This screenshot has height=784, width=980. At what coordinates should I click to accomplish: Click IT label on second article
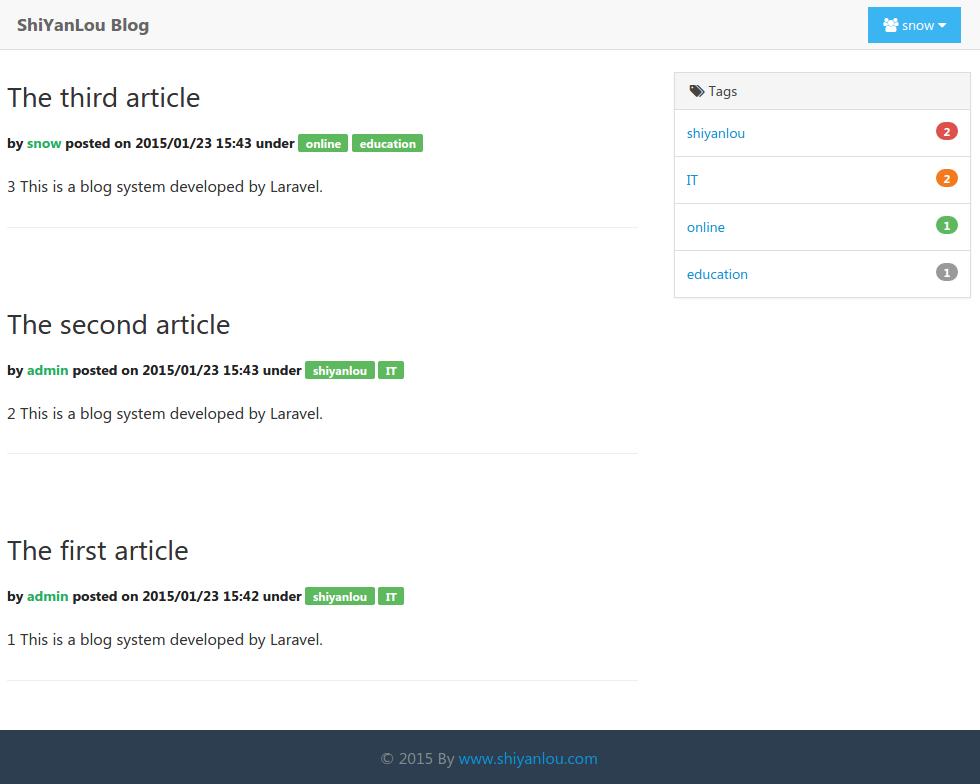[391, 370]
